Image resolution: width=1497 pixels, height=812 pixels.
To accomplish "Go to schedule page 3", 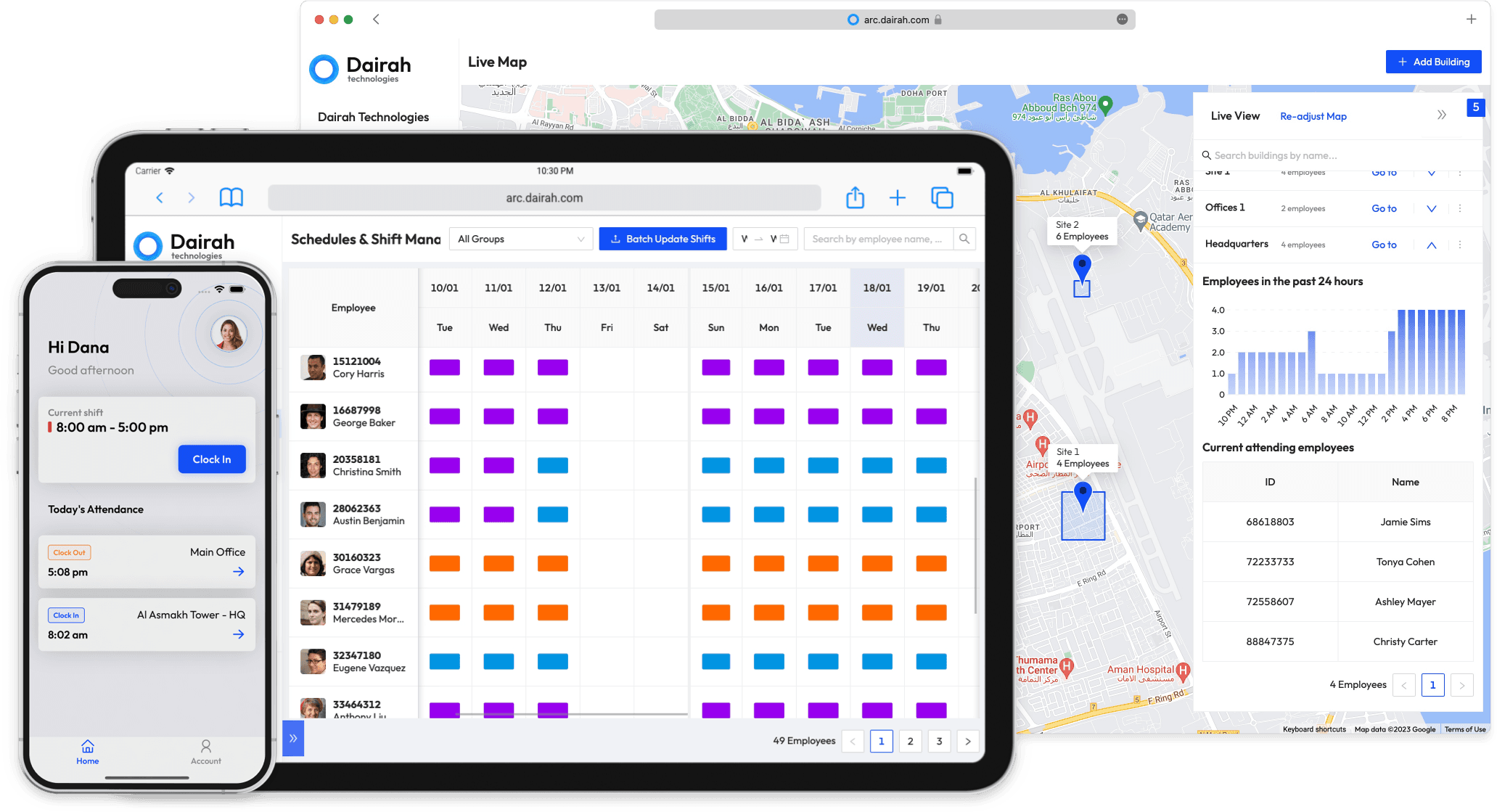I will click(x=939, y=741).
